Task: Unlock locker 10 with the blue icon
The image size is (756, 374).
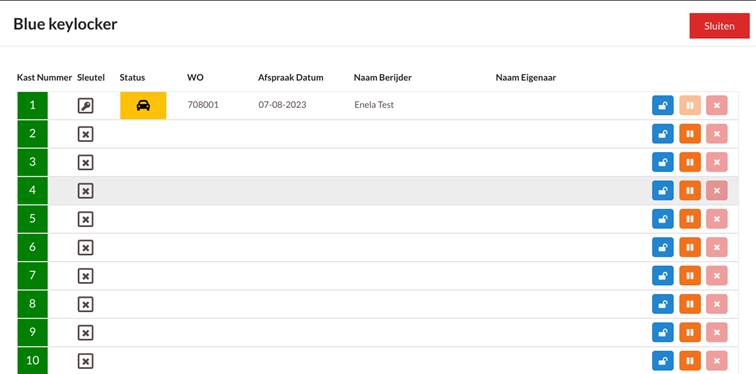Action: (663, 361)
